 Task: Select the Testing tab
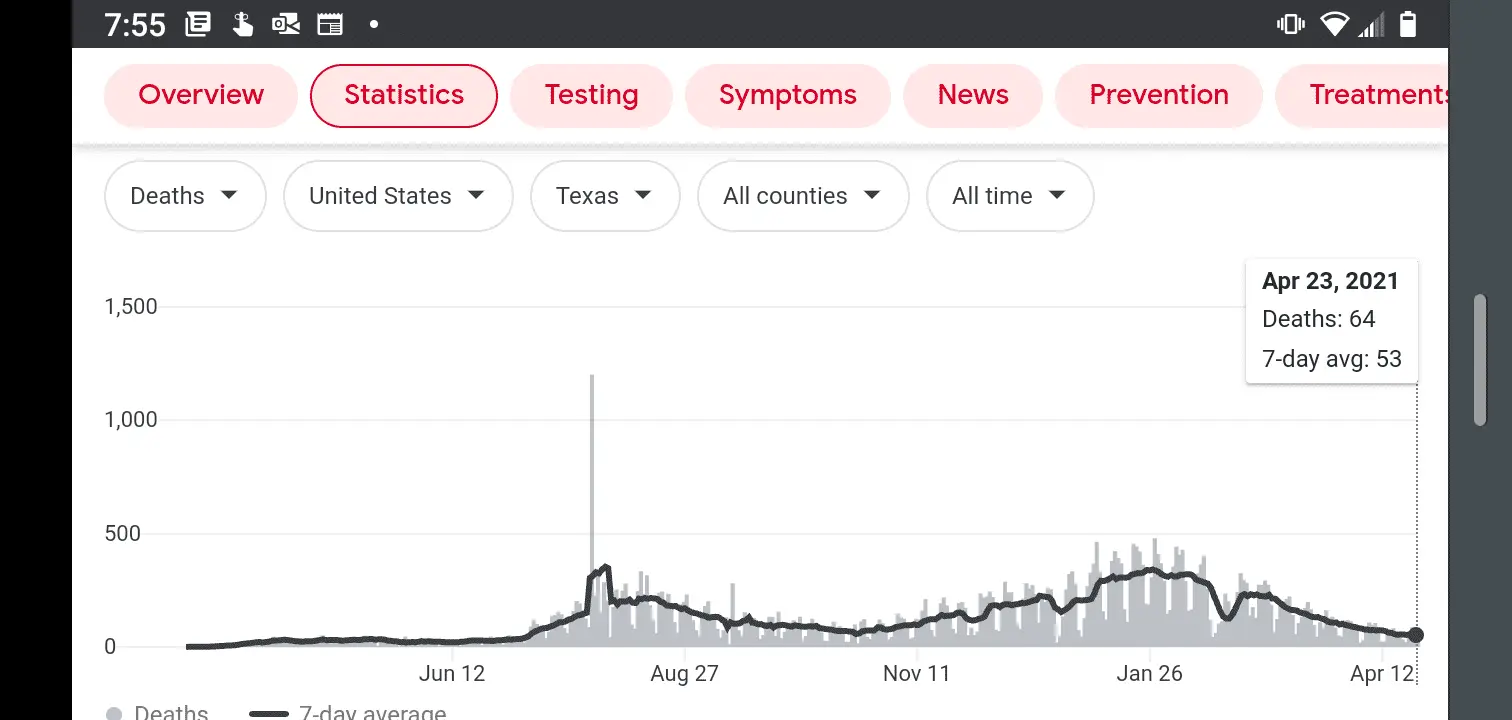(591, 95)
